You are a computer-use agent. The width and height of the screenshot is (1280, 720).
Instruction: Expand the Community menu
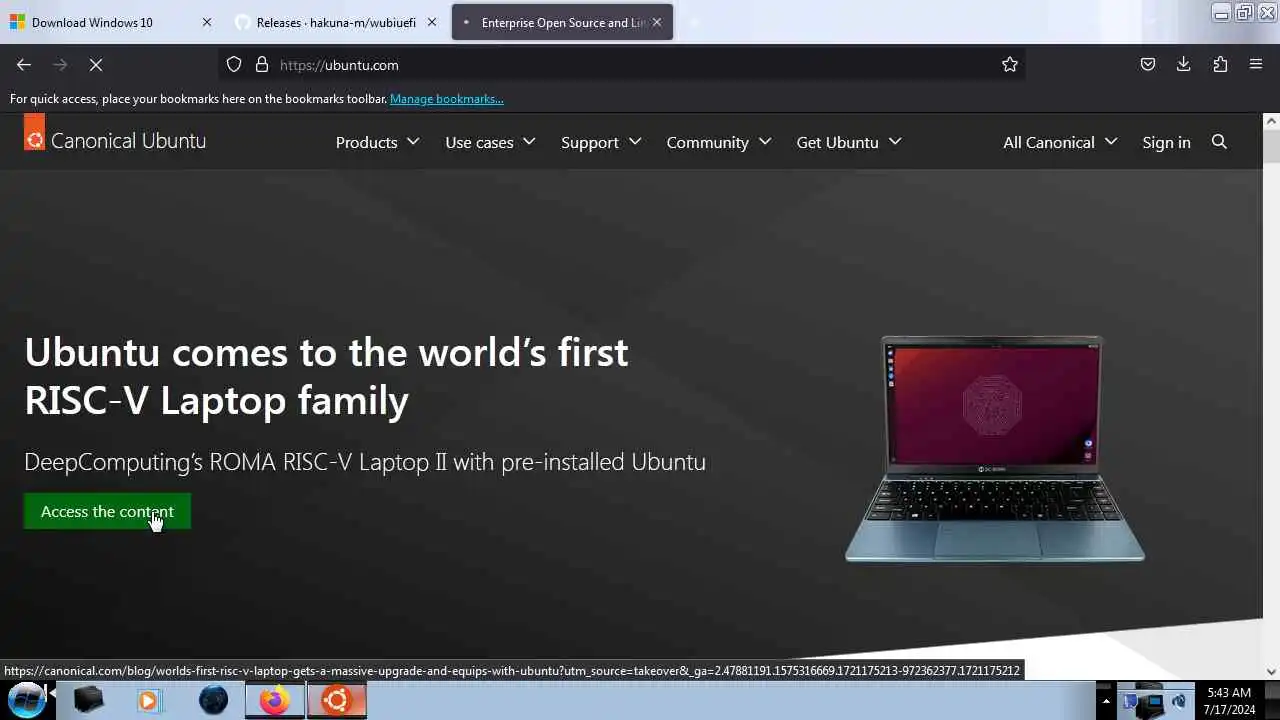pyautogui.click(x=719, y=142)
